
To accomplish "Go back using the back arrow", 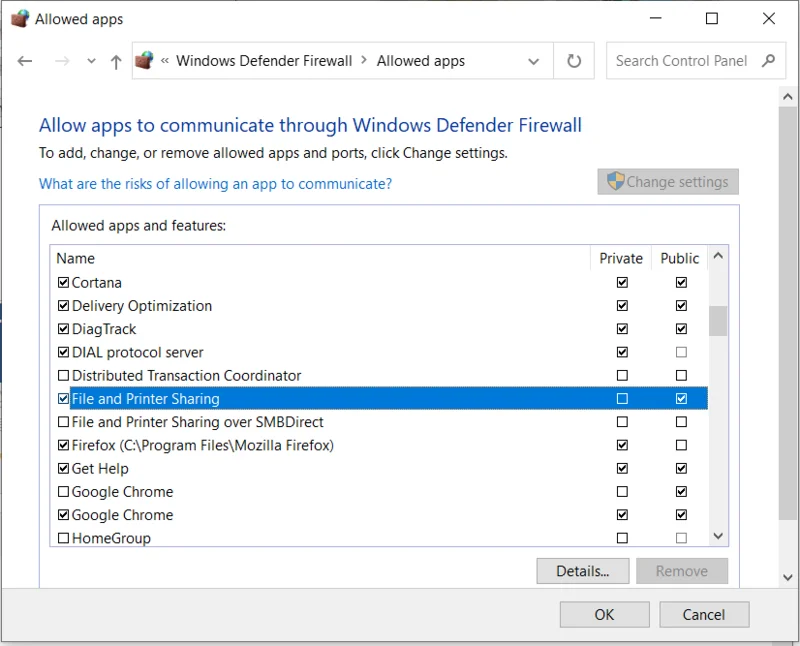I will pyautogui.click(x=24, y=61).
